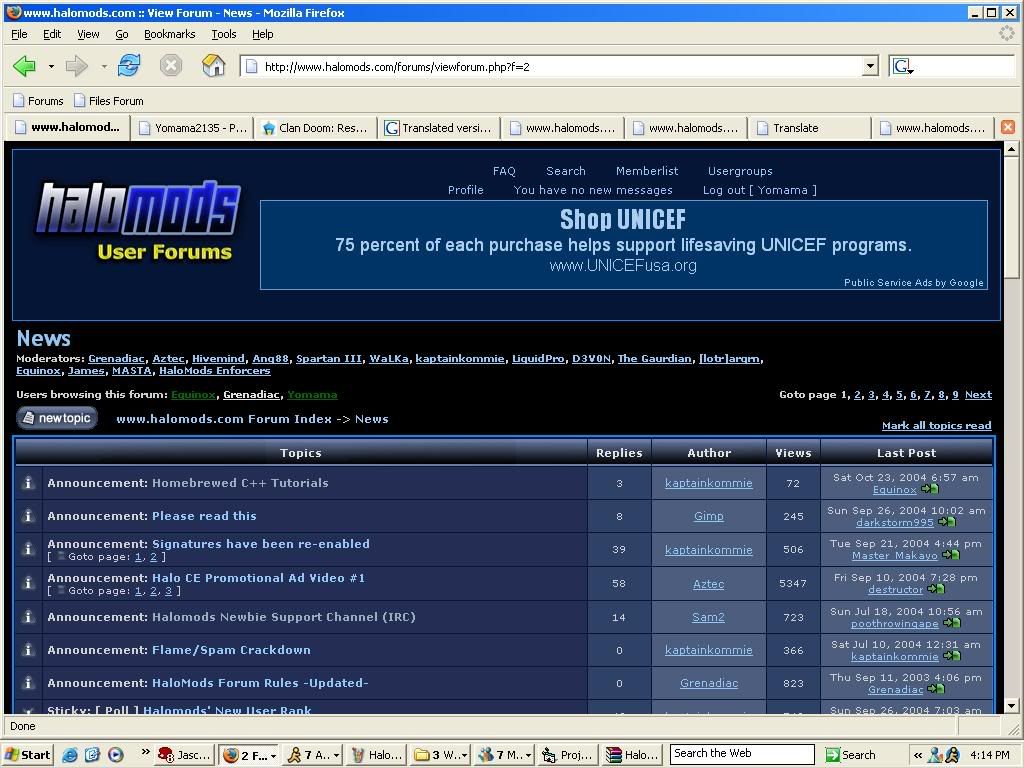Reload the page with the Refresh icon
This screenshot has width=1024, height=768.
[129, 65]
